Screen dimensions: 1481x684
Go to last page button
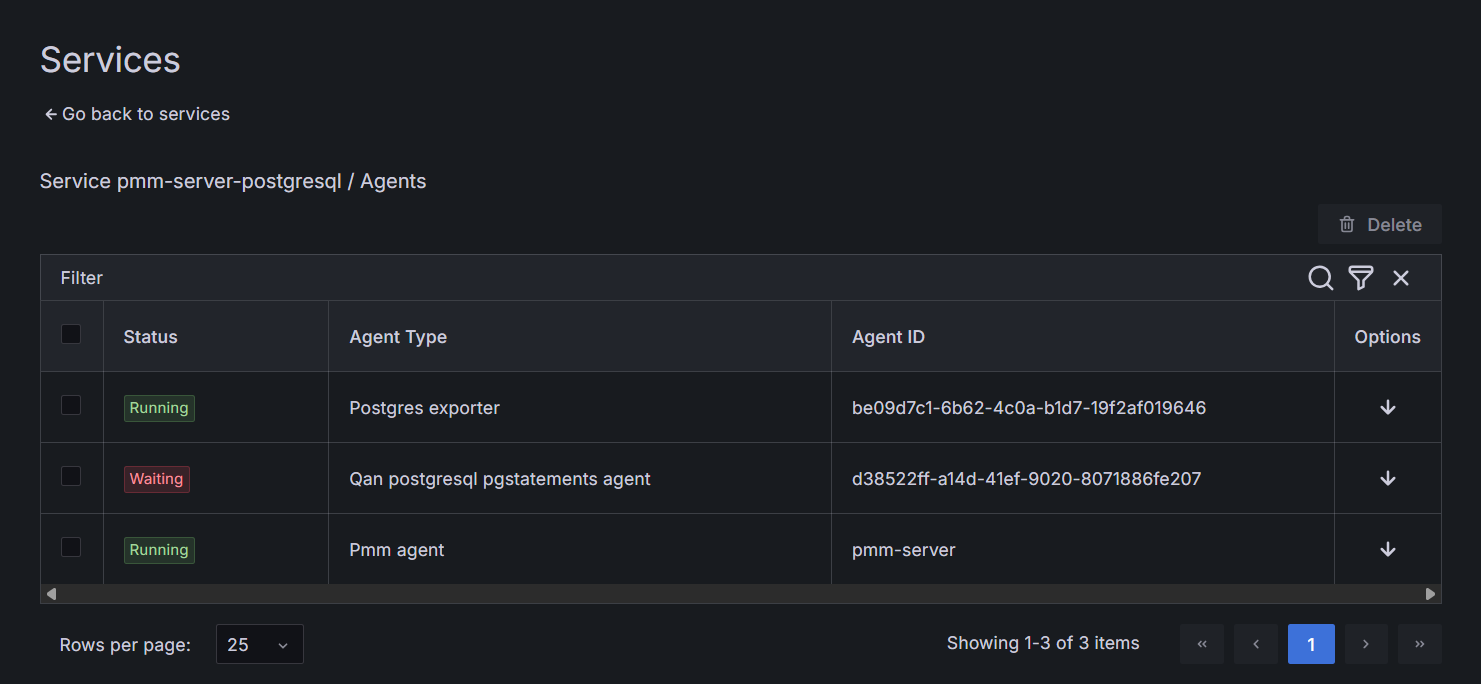(x=1420, y=644)
